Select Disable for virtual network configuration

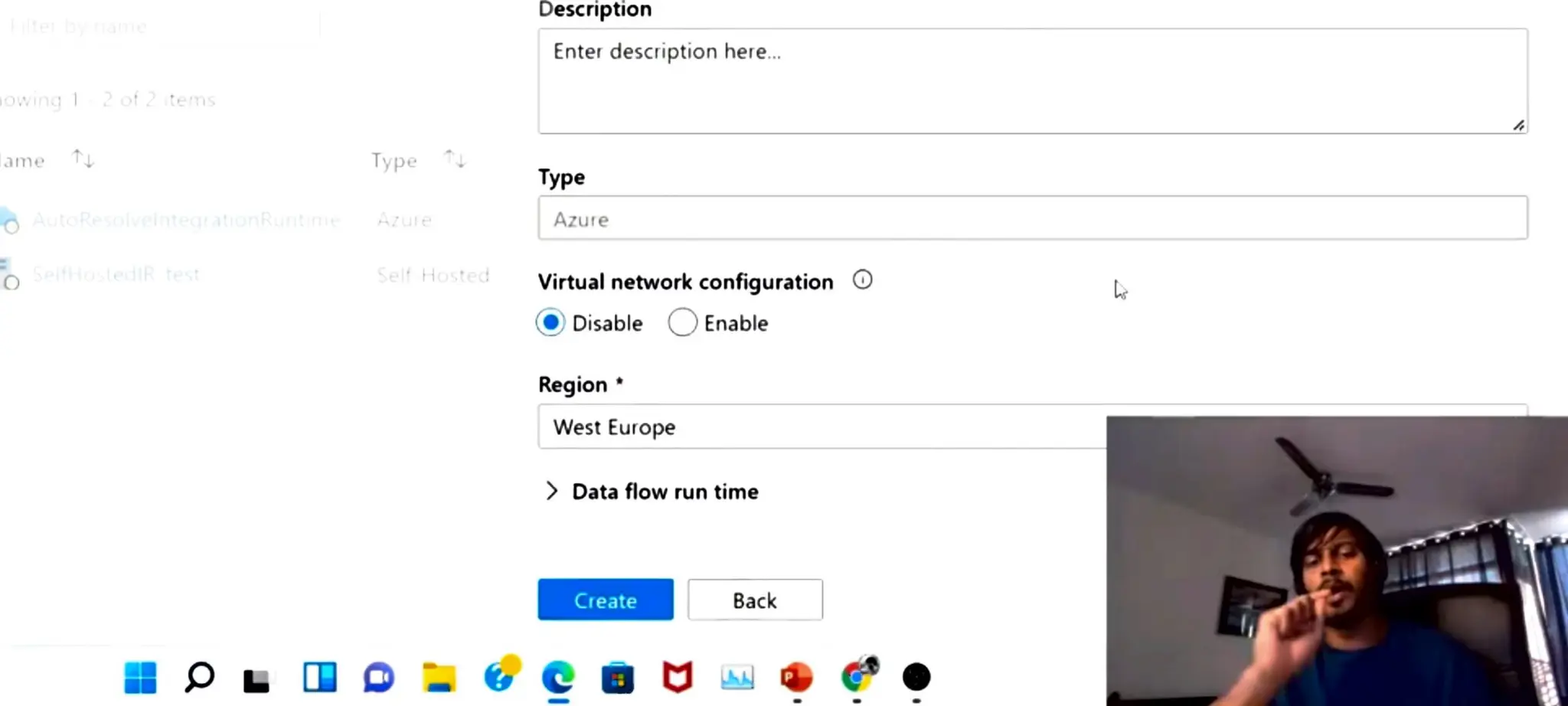coord(550,323)
